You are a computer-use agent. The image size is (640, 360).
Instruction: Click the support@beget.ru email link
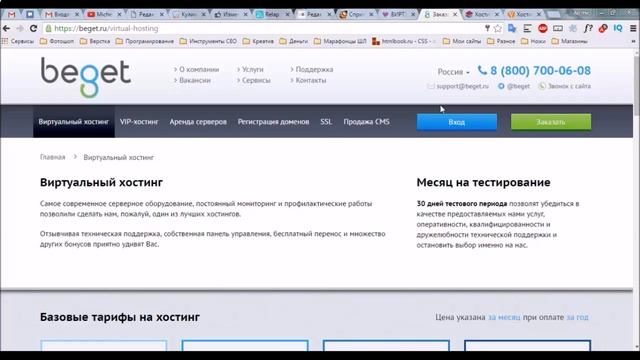point(462,86)
